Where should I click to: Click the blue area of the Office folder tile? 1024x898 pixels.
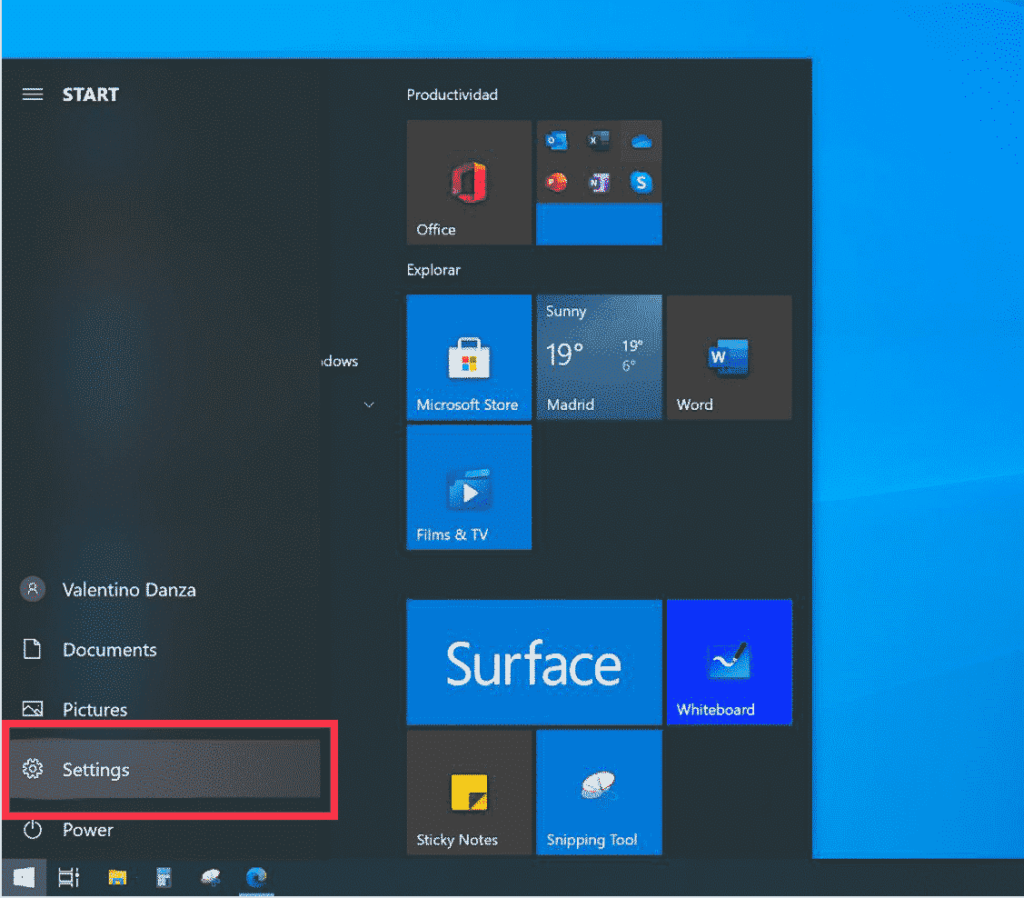(x=599, y=224)
